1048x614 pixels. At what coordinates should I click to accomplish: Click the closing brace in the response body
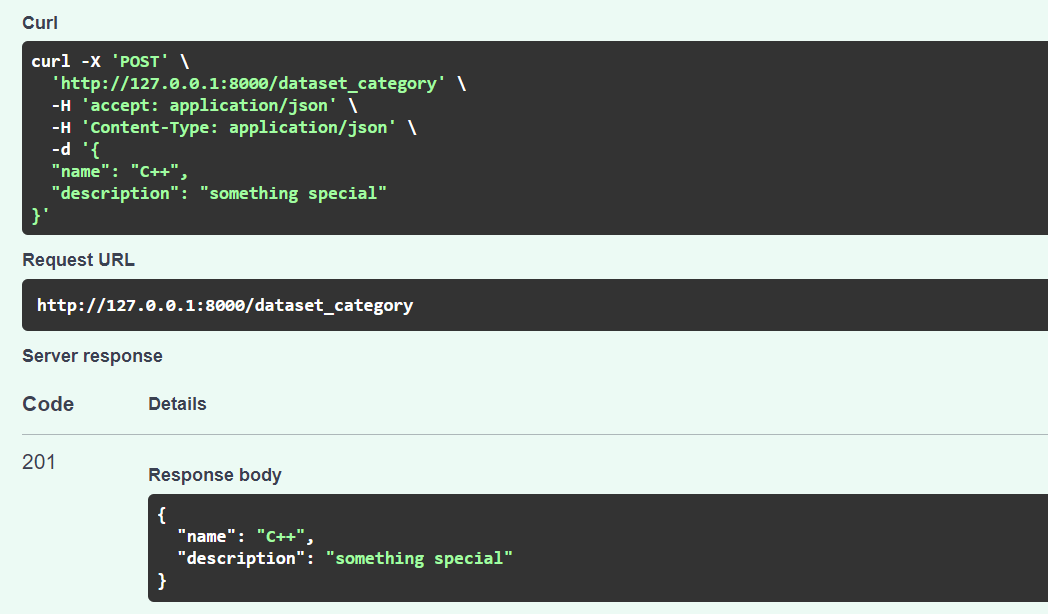point(162,580)
